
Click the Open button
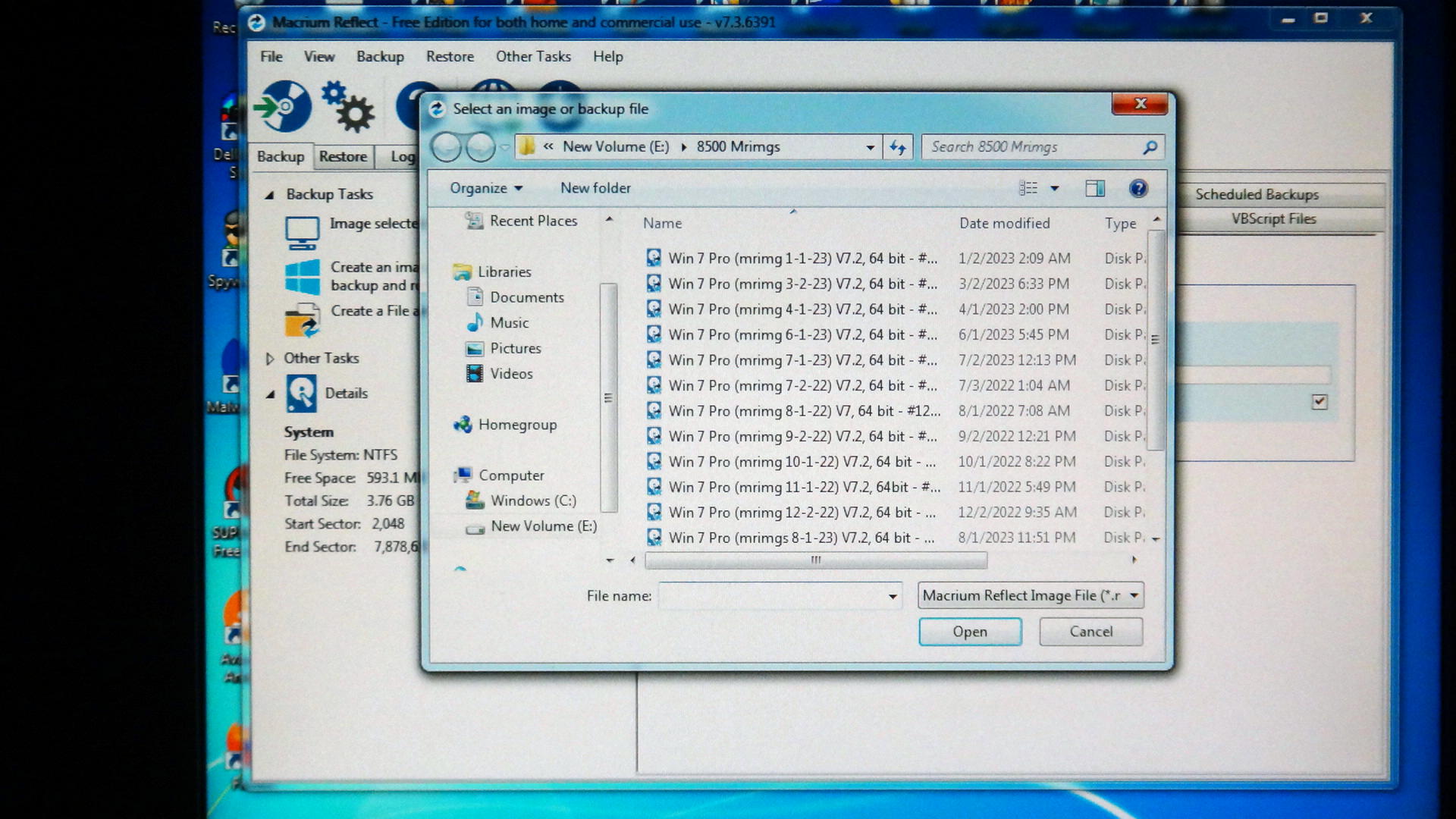970,632
